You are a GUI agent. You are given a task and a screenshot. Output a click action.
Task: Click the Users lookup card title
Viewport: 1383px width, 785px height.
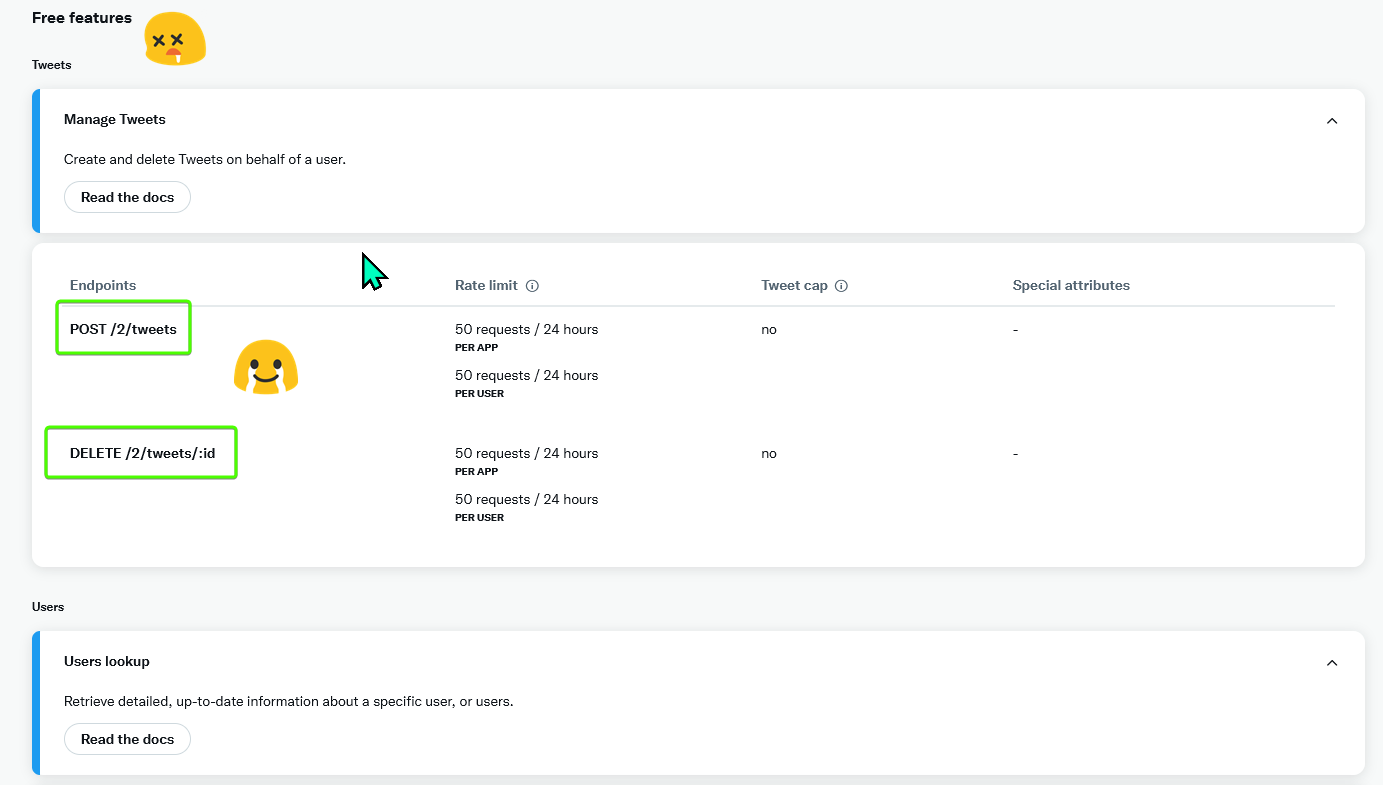point(107,661)
